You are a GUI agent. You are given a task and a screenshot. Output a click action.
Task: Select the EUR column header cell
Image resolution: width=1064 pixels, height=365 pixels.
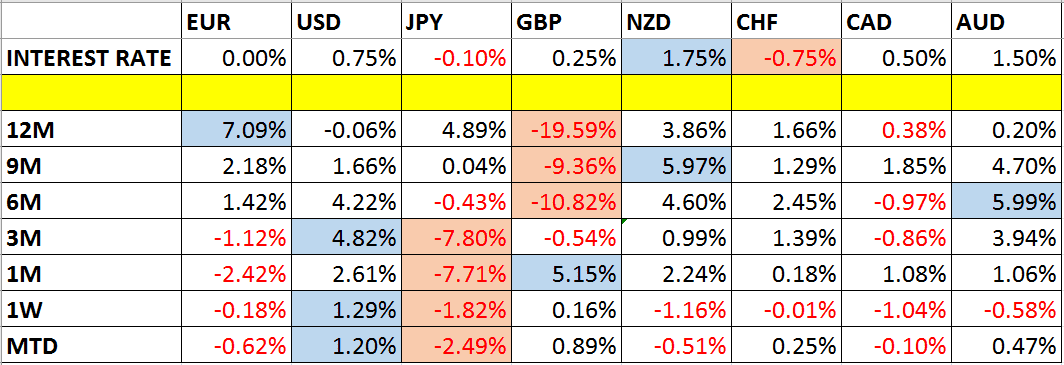coord(237,23)
